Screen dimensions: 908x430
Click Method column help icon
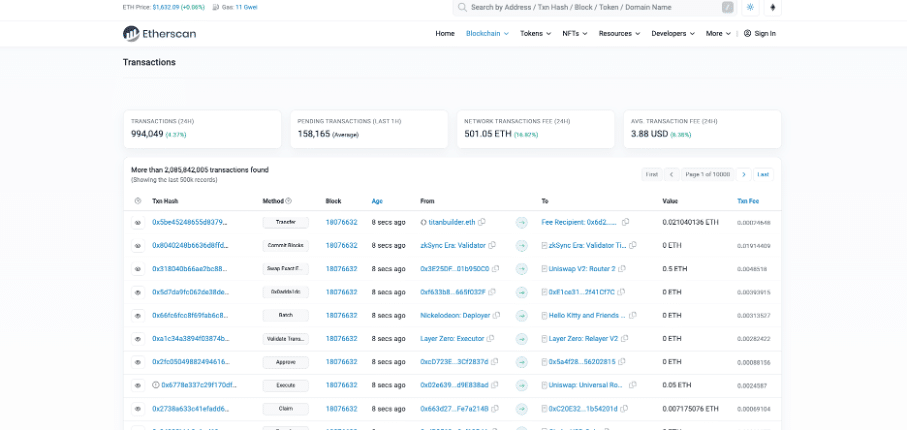tap(288, 201)
